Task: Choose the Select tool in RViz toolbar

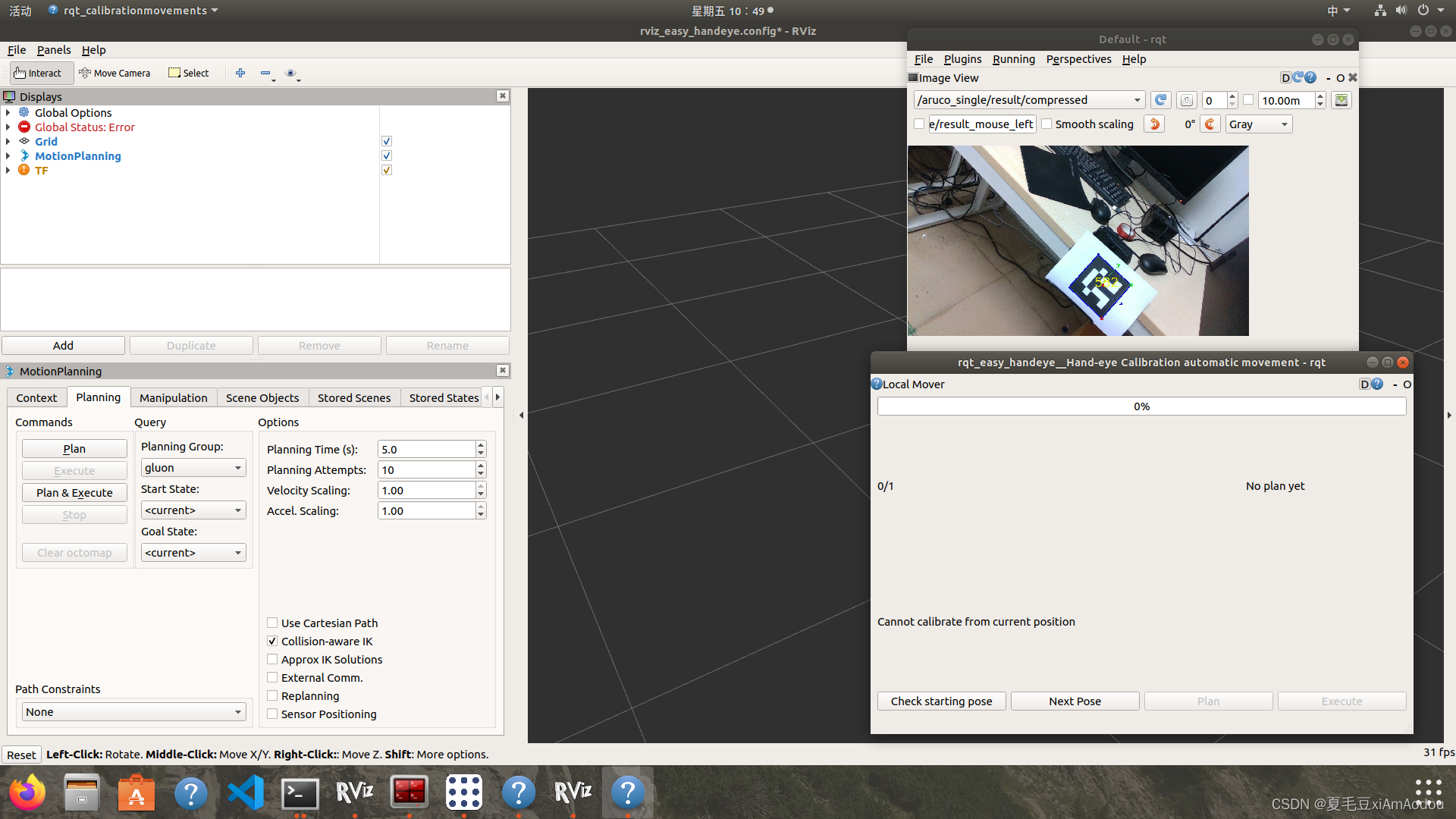Action: coord(189,73)
